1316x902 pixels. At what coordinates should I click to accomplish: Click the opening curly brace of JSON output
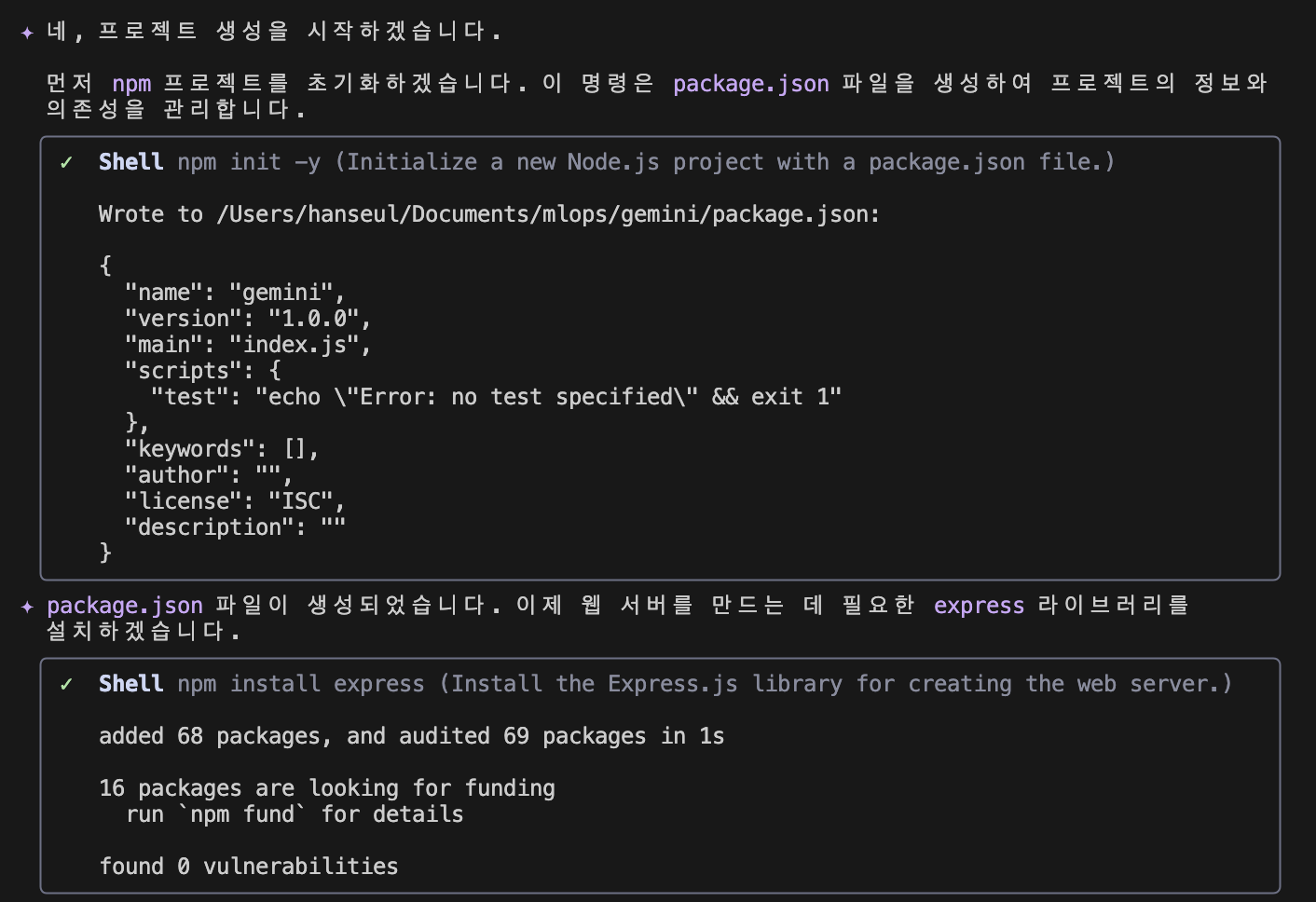pyautogui.click(x=105, y=266)
